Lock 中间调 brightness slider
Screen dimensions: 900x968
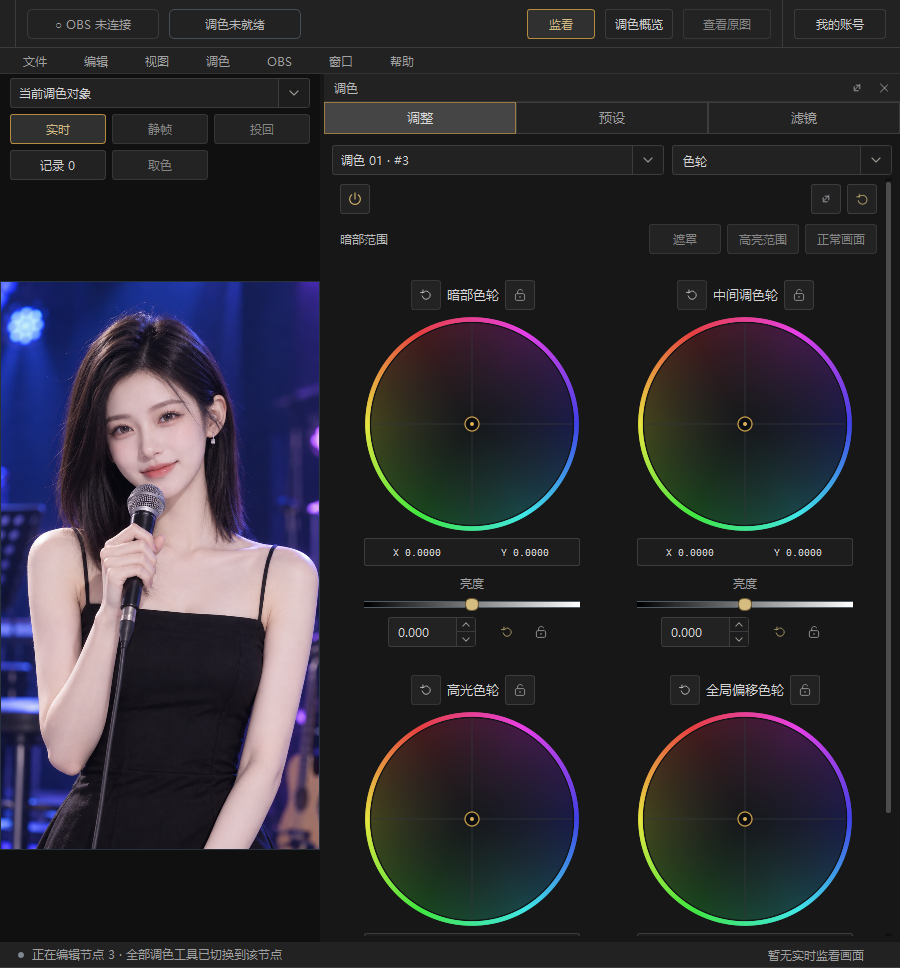pyautogui.click(x=814, y=632)
